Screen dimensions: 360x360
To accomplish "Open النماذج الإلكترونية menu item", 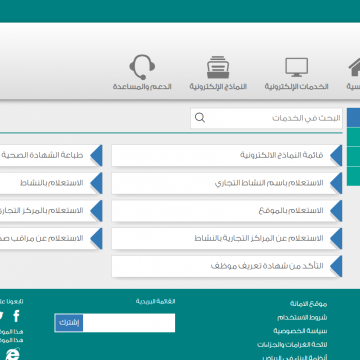I will [218, 87].
